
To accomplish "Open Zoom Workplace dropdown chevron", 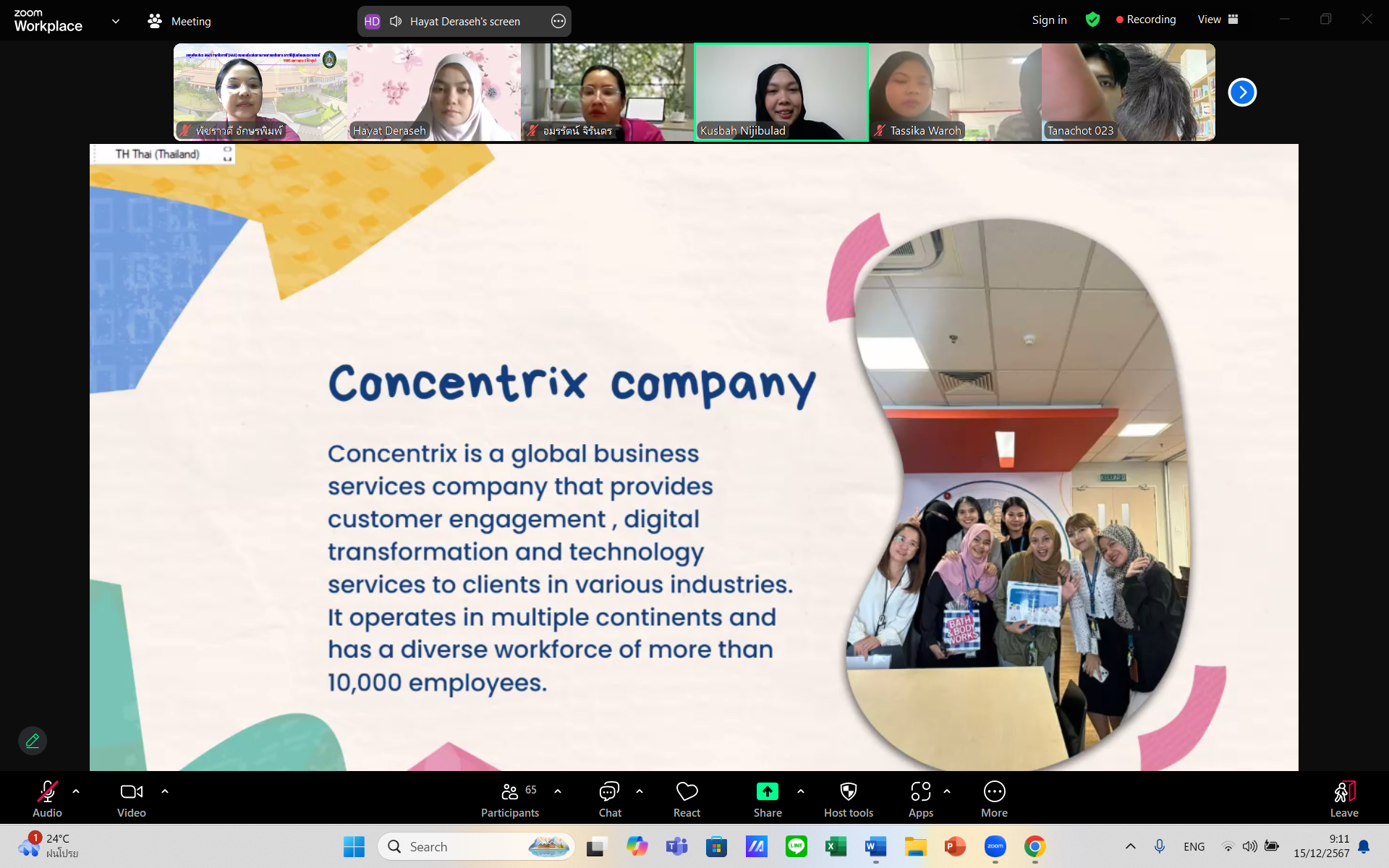I will (116, 21).
